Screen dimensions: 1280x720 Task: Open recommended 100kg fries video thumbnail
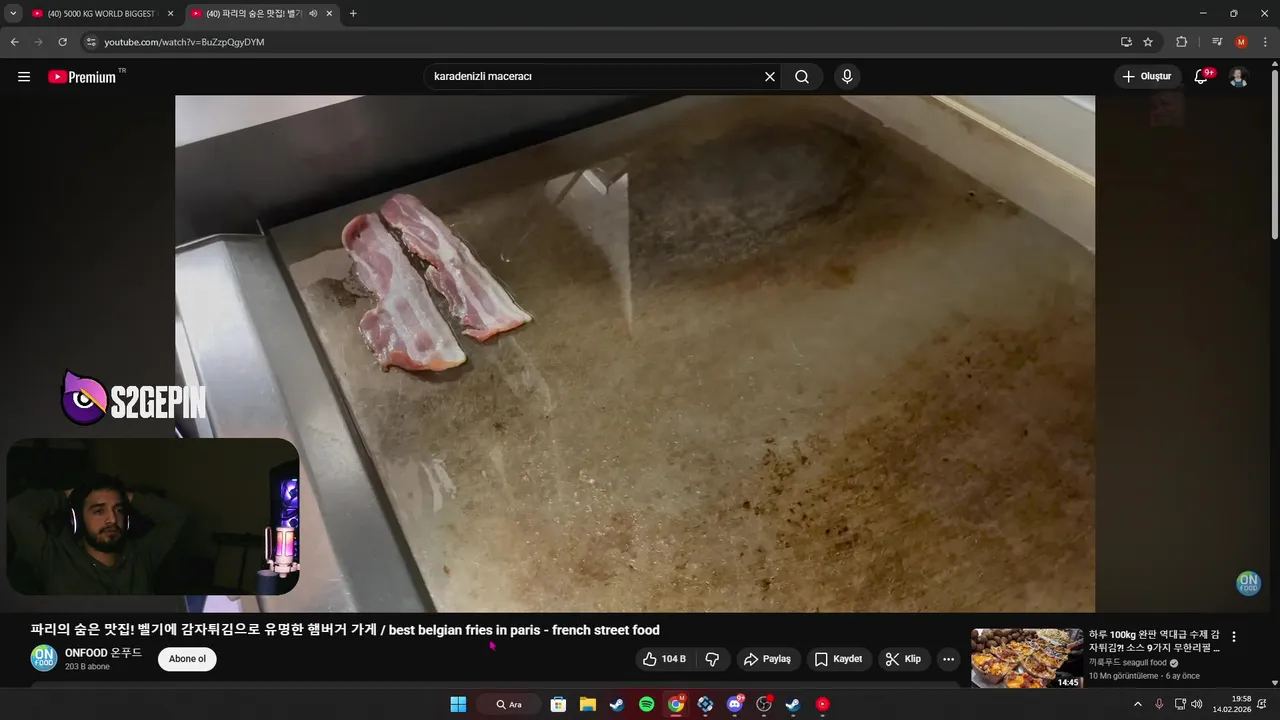point(1027,658)
